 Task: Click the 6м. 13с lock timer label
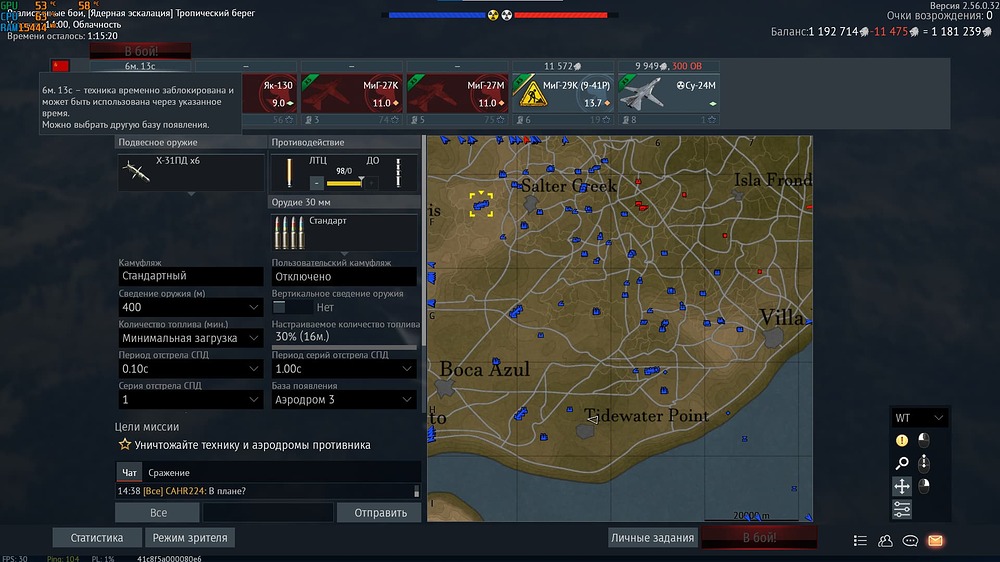pos(140,66)
